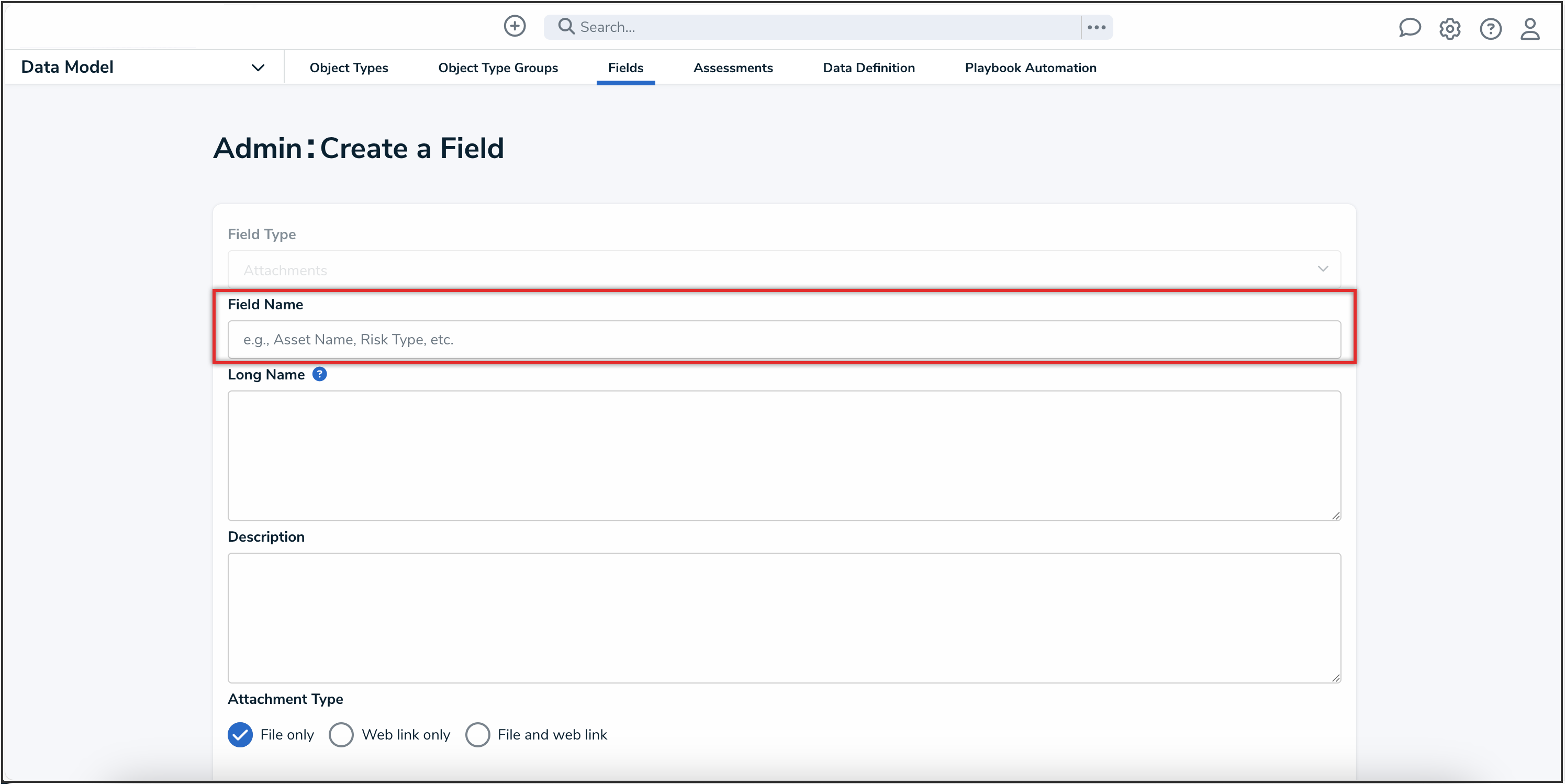Open the chat messages icon
The height and width of the screenshot is (784, 1565).
point(1410,28)
